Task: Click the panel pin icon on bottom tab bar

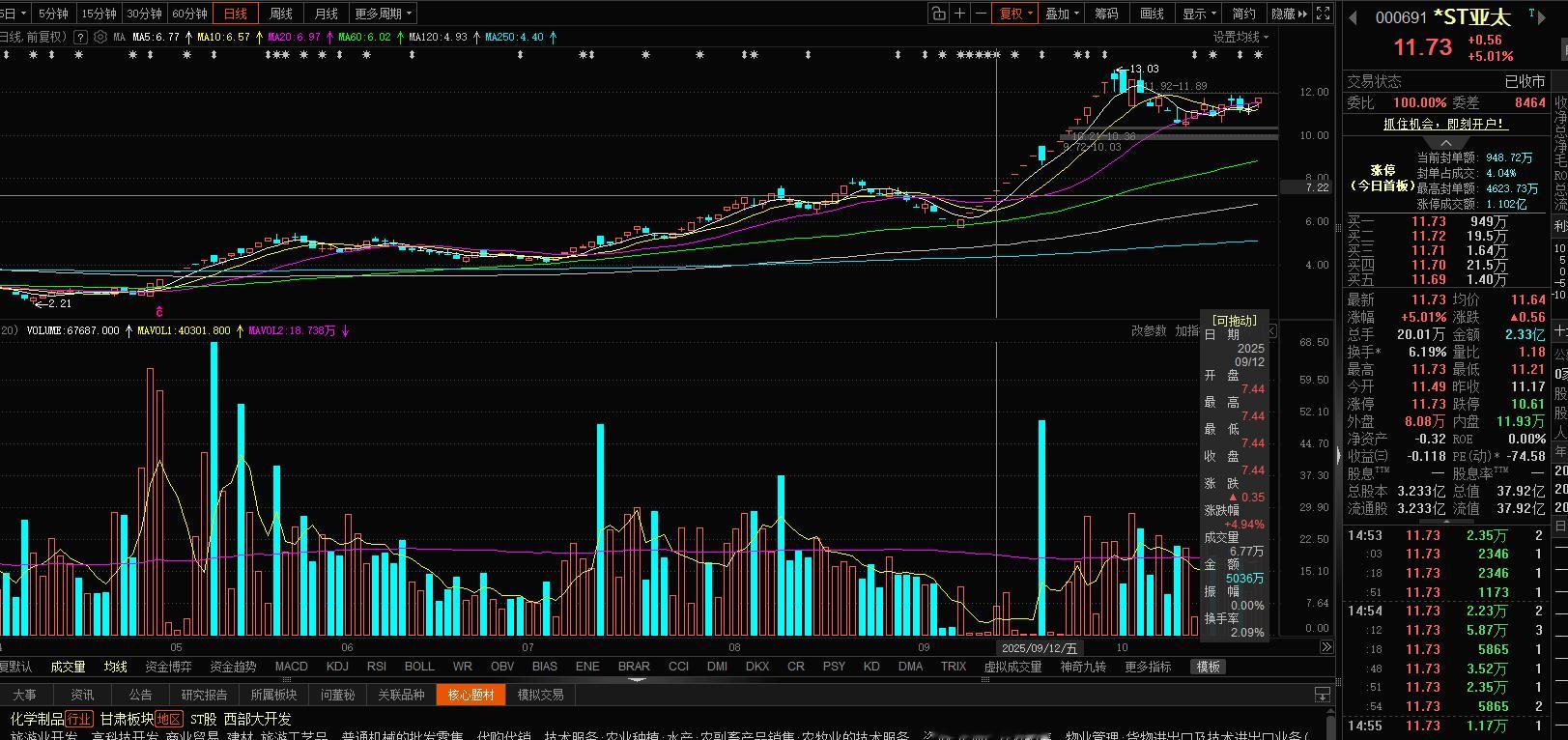Action: (x=1322, y=695)
